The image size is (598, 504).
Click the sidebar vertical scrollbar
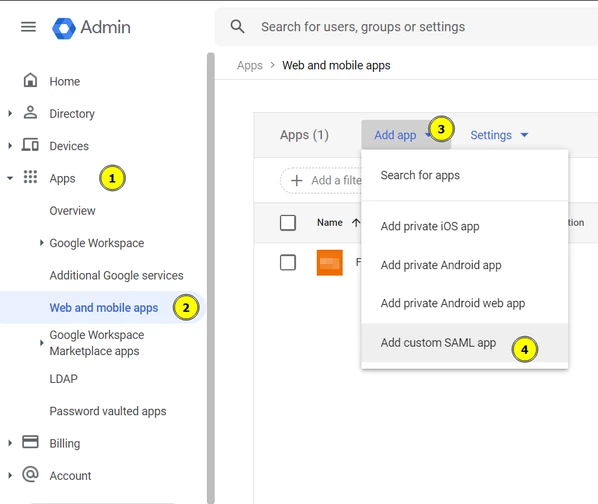click(211, 278)
